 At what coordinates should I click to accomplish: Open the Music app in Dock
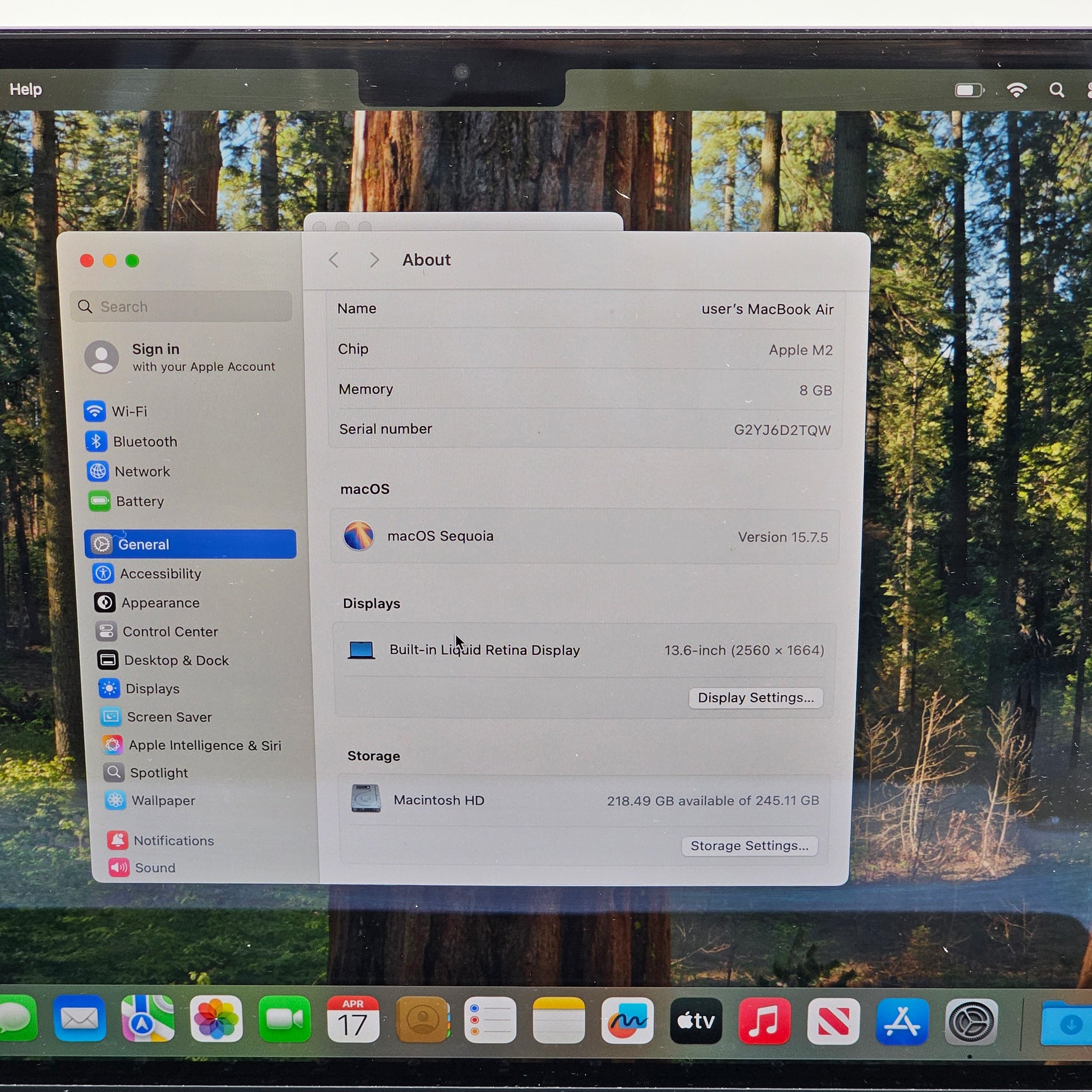(764, 1021)
